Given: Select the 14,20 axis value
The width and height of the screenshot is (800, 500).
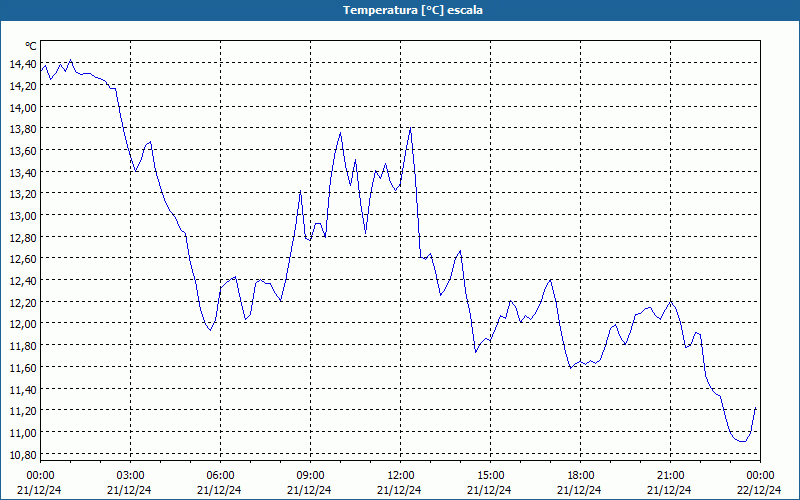Looking at the screenshot, I should pyautogui.click(x=23, y=86).
